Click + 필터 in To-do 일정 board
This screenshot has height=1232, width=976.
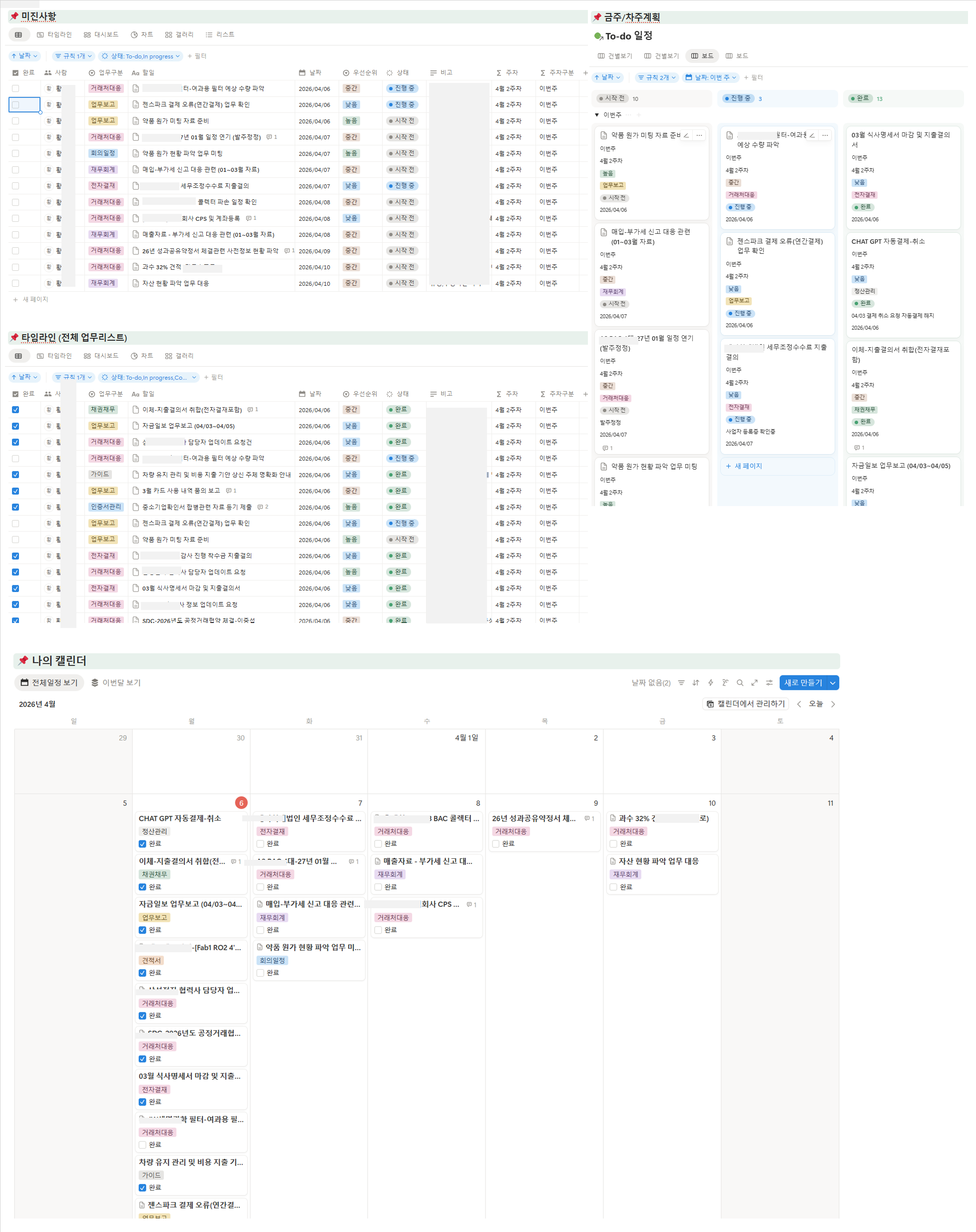pos(753,77)
